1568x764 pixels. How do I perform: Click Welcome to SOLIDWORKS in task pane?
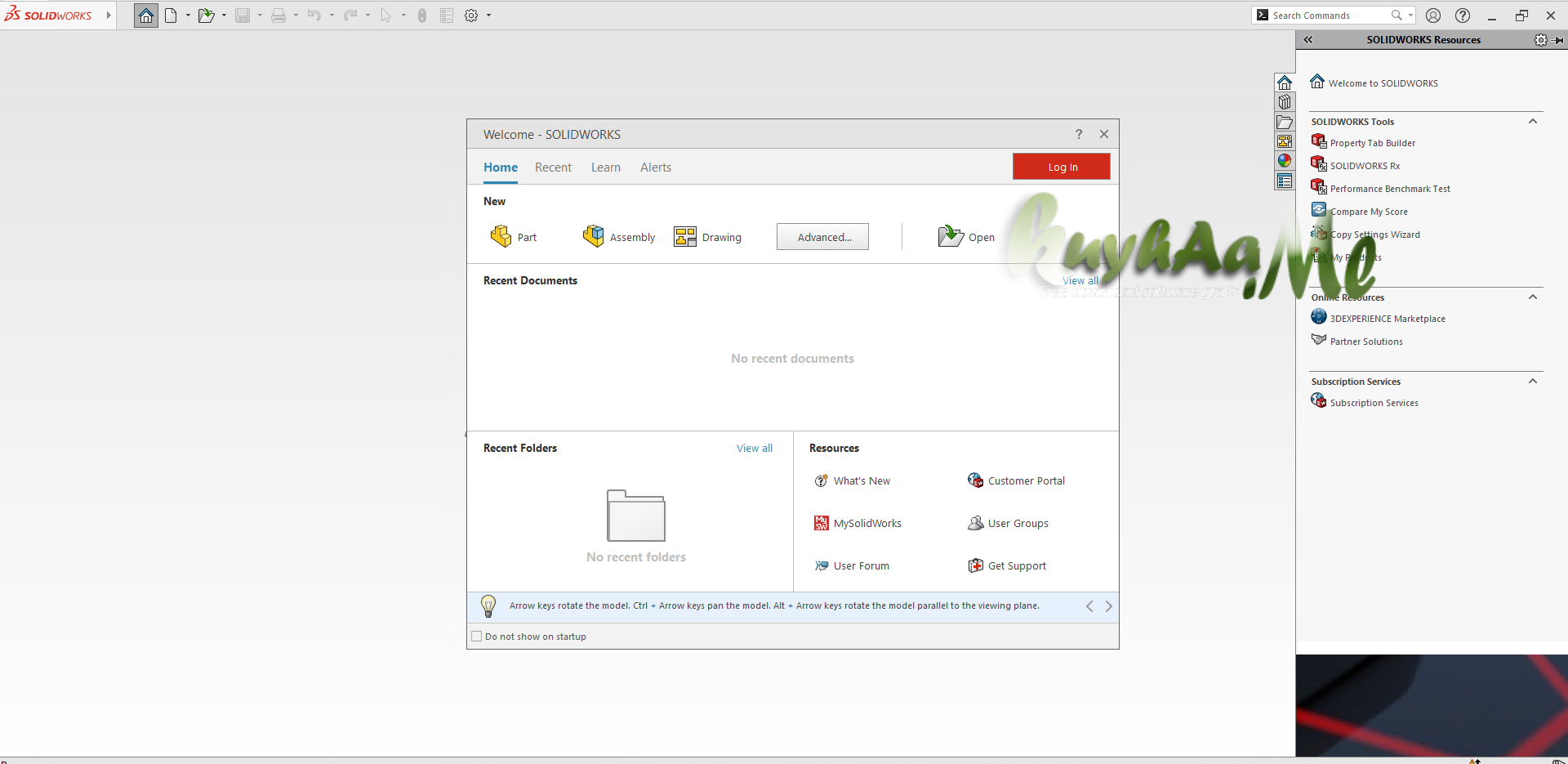coord(1374,83)
